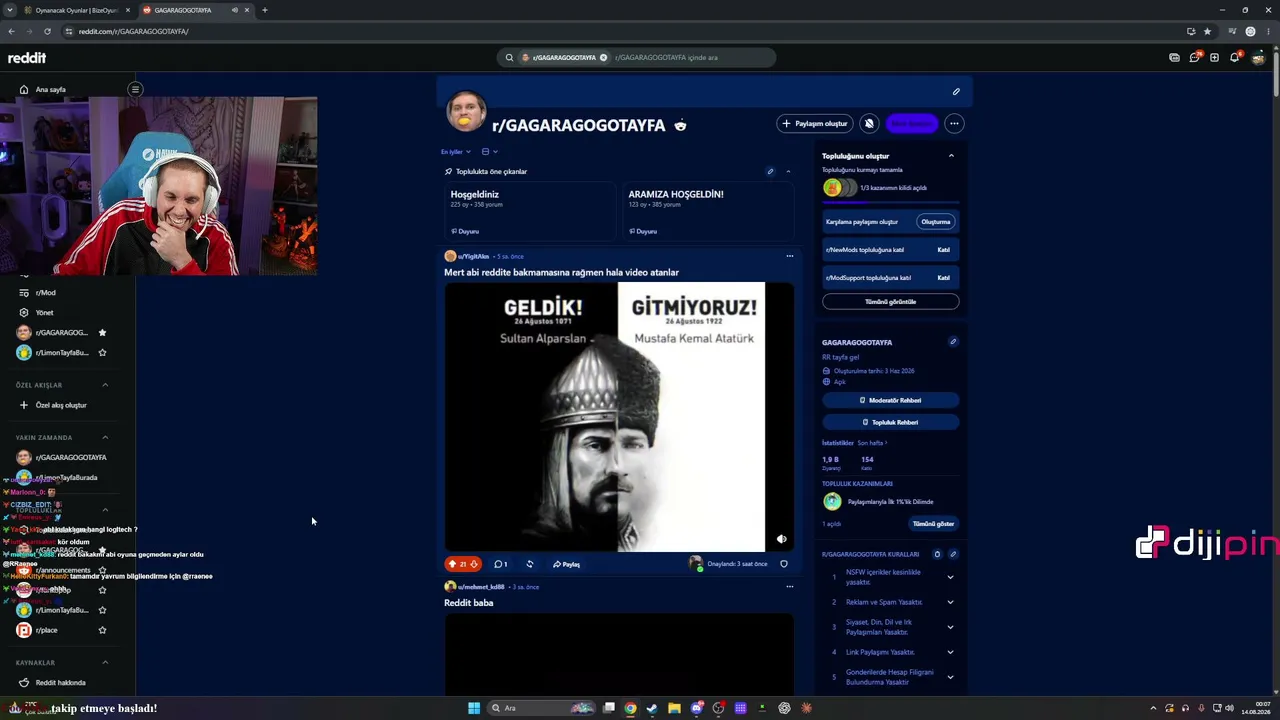The image size is (1280, 720).
Task: Click the Oluşturma button for welcome post
Action: (936, 222)
